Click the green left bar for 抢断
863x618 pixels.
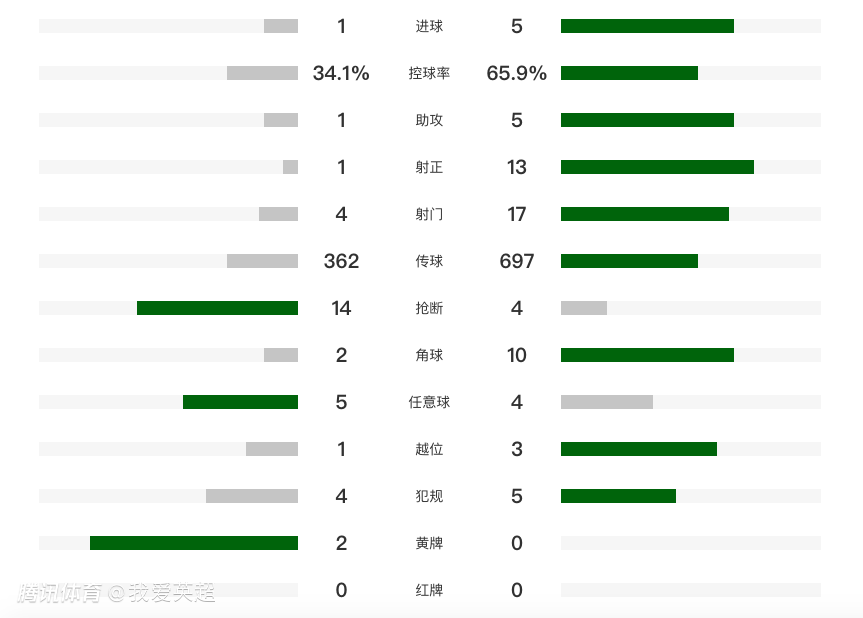[217, 308]
